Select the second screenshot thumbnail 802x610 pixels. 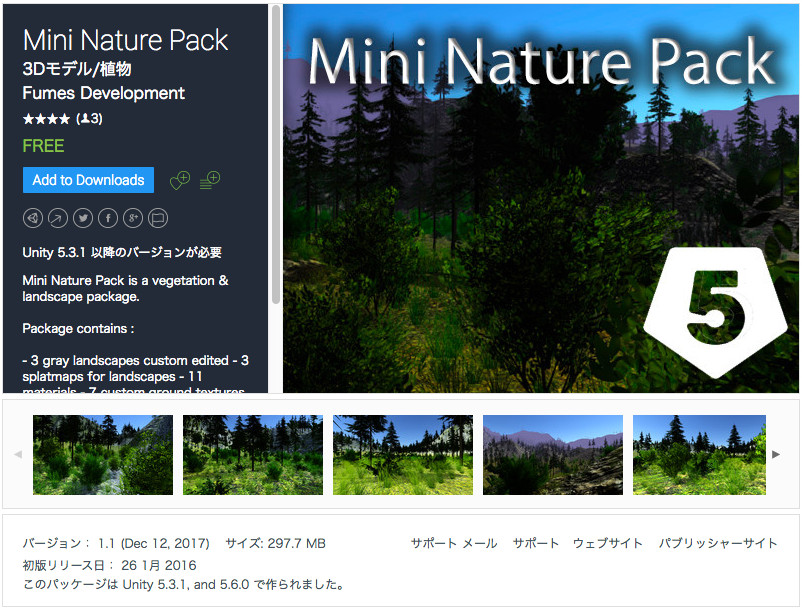coord(253,455)
